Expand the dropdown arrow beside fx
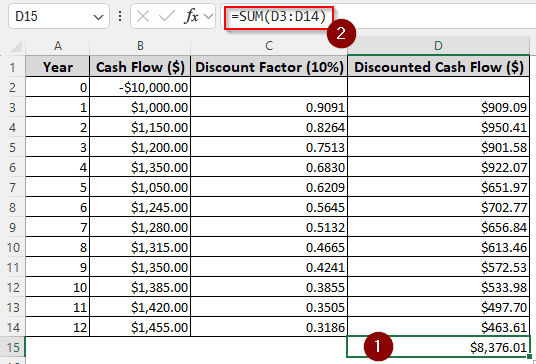 [208, 16]
